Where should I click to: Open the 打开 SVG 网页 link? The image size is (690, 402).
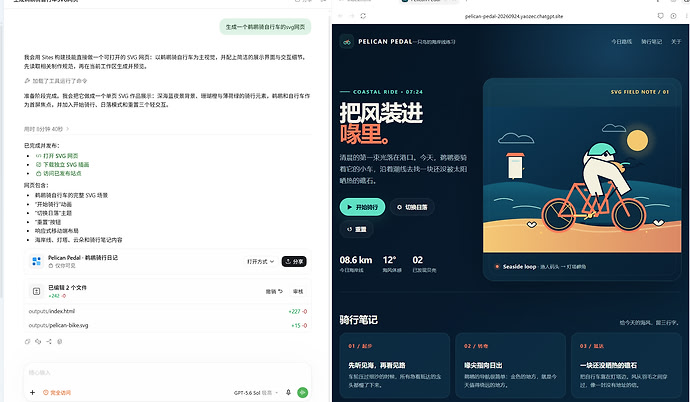(57, 156)
